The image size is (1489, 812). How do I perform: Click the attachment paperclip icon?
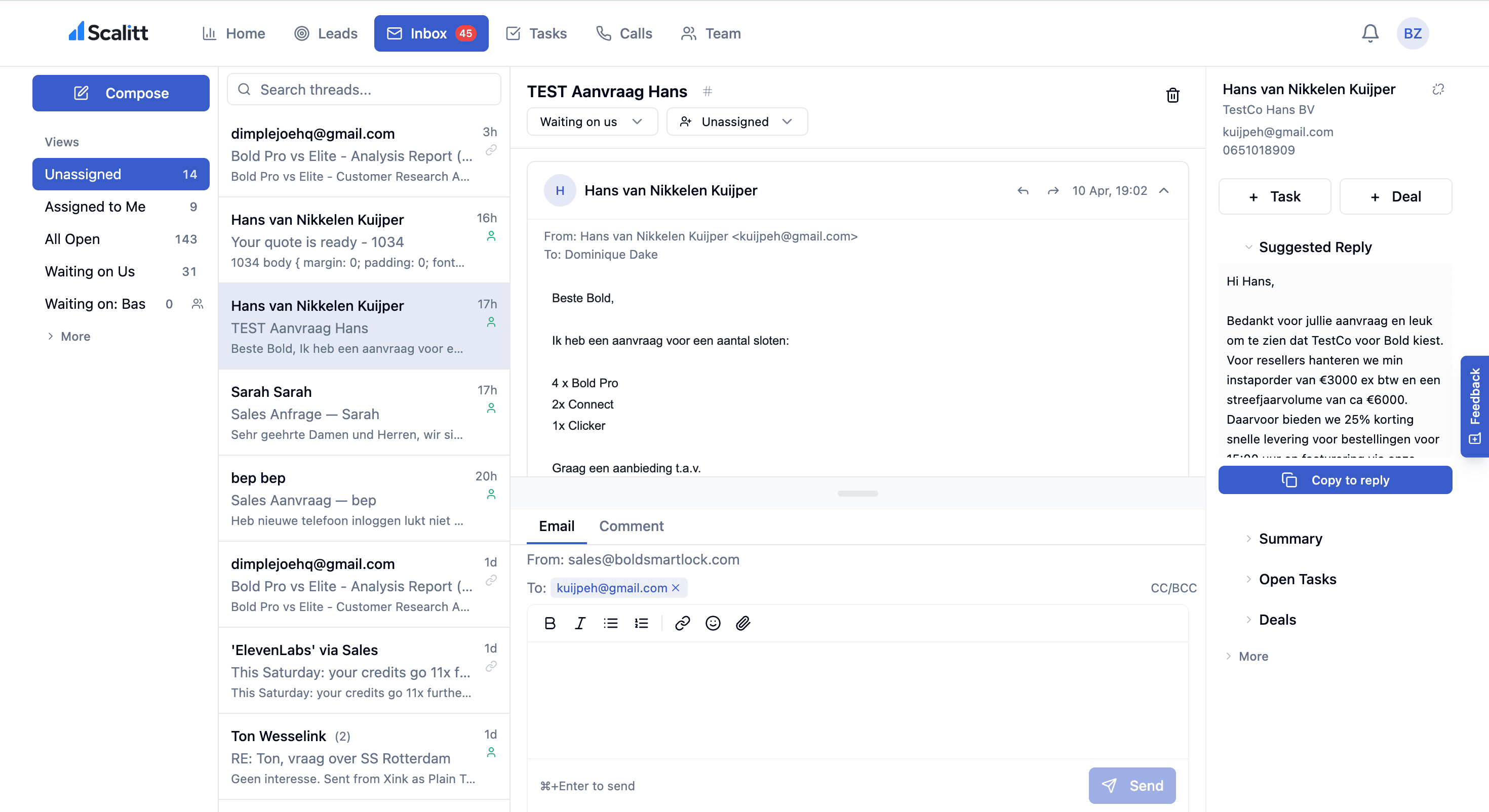[743, 623]
